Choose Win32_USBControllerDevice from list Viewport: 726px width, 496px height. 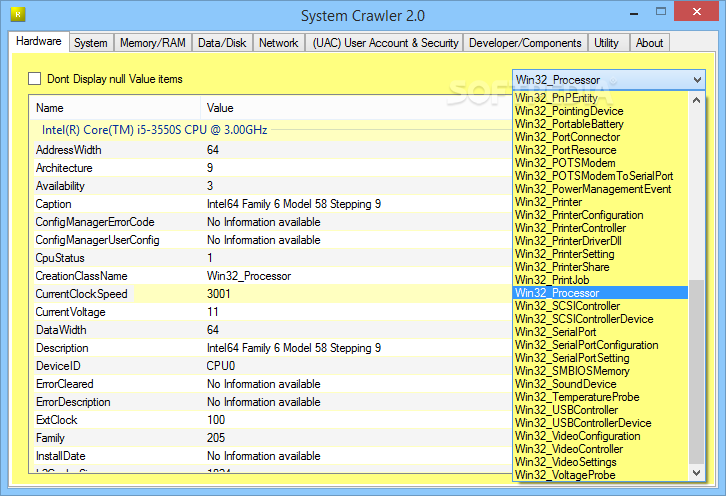601,422
